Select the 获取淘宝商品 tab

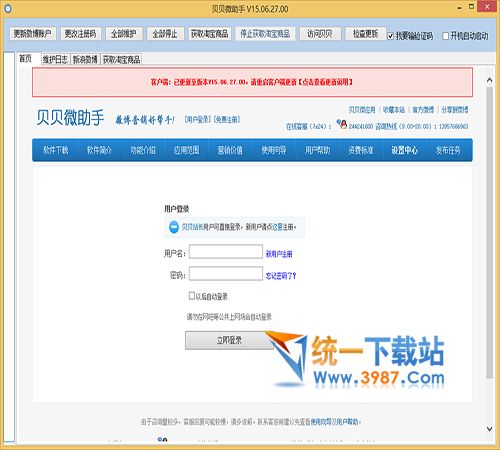tap(121, 60)
